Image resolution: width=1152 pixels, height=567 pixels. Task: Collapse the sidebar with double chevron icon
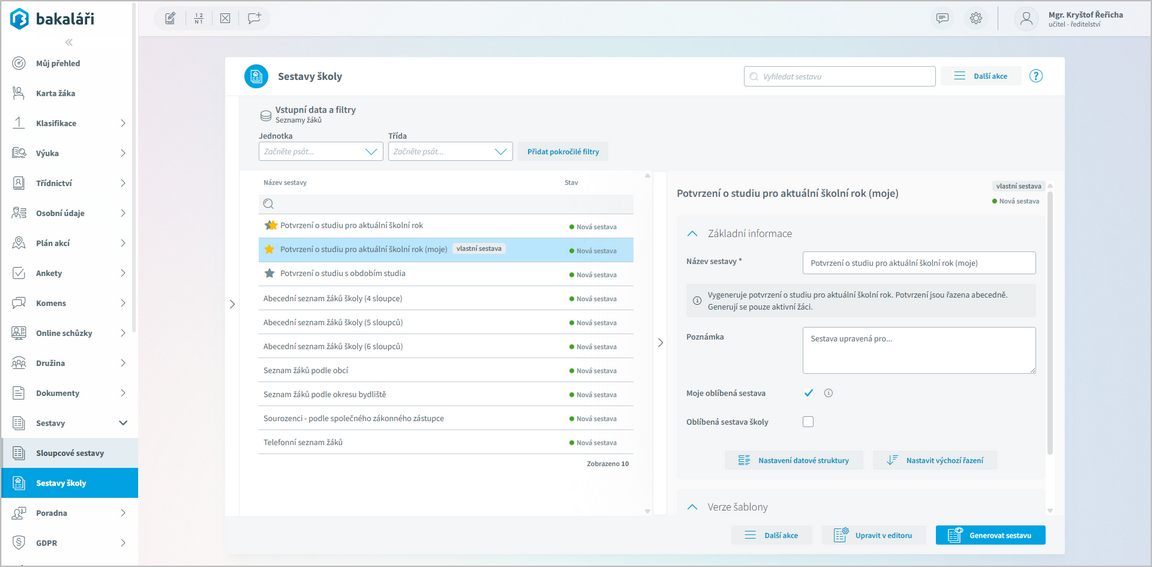click(x=69, y=42)
